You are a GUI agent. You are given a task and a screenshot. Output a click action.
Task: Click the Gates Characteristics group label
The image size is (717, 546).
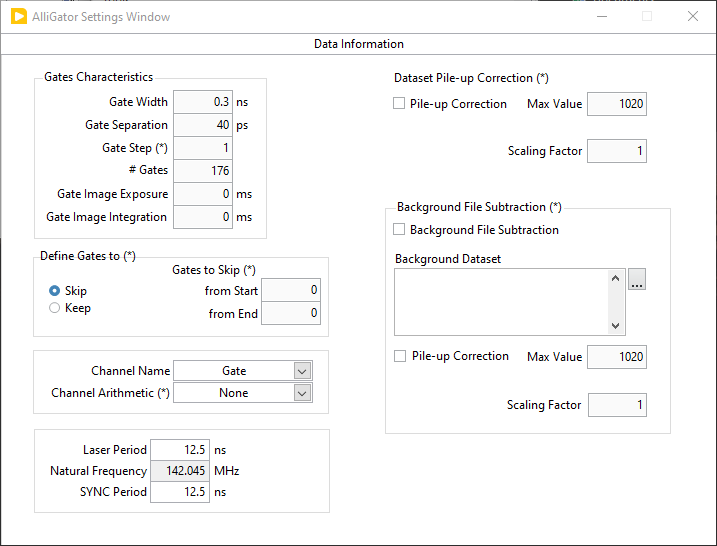(98, 77)
